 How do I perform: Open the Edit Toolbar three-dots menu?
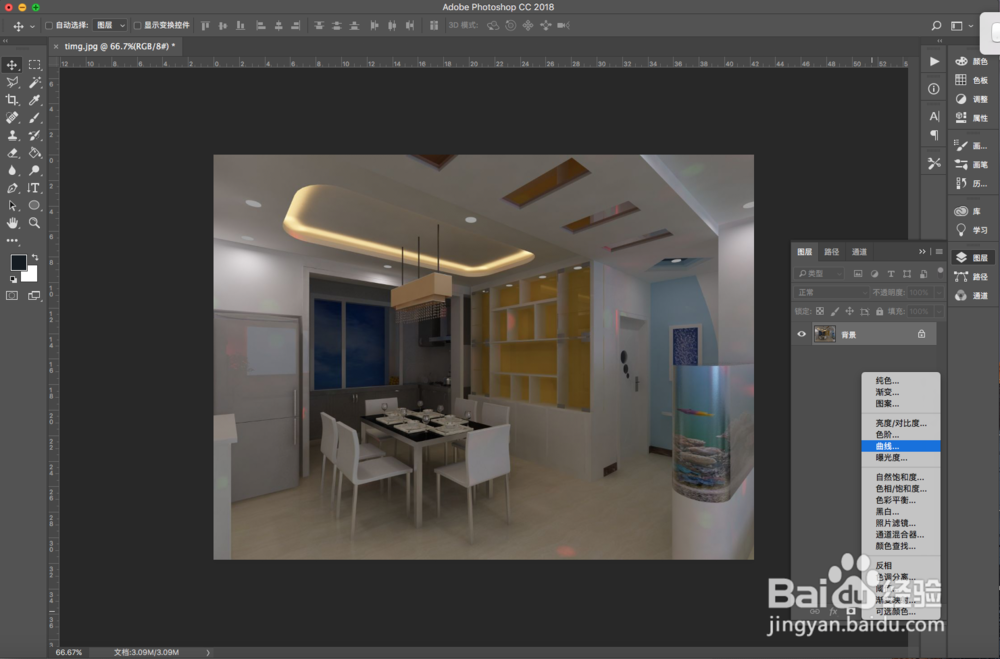pyautogui.click(x=12, y=241)
